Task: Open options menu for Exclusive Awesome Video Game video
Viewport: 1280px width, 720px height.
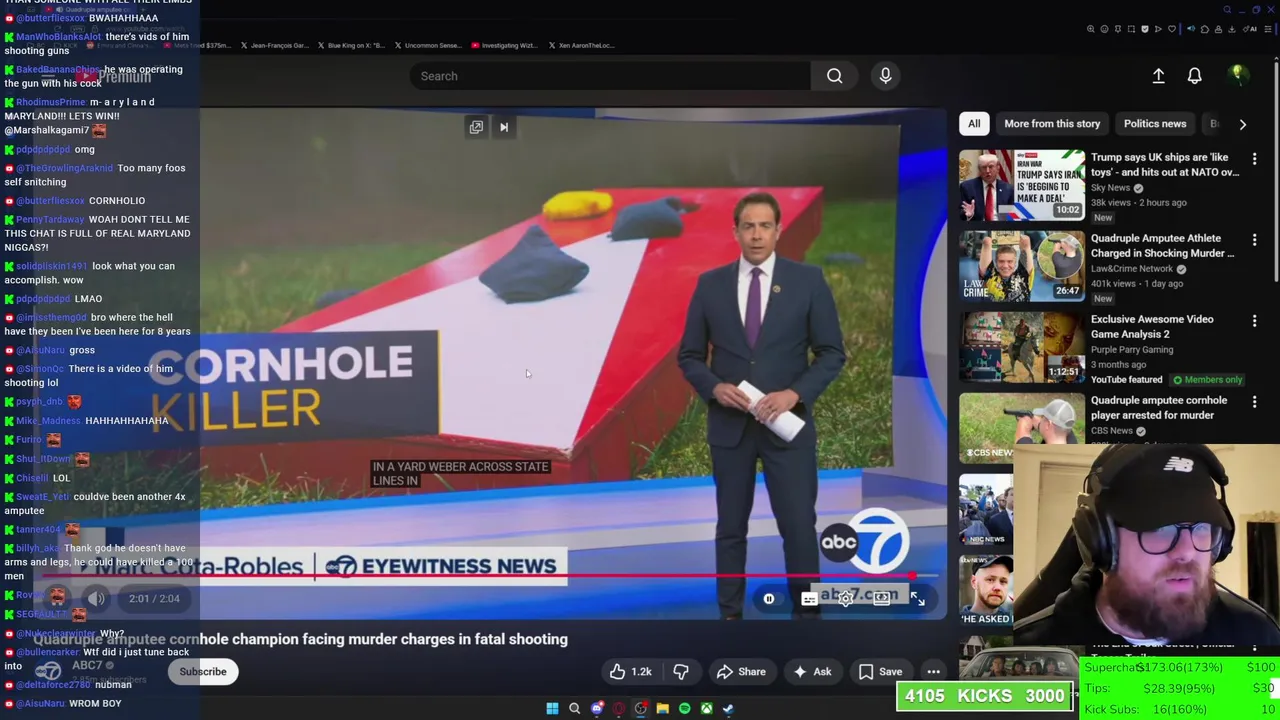Action: (x=1254, y=321)
